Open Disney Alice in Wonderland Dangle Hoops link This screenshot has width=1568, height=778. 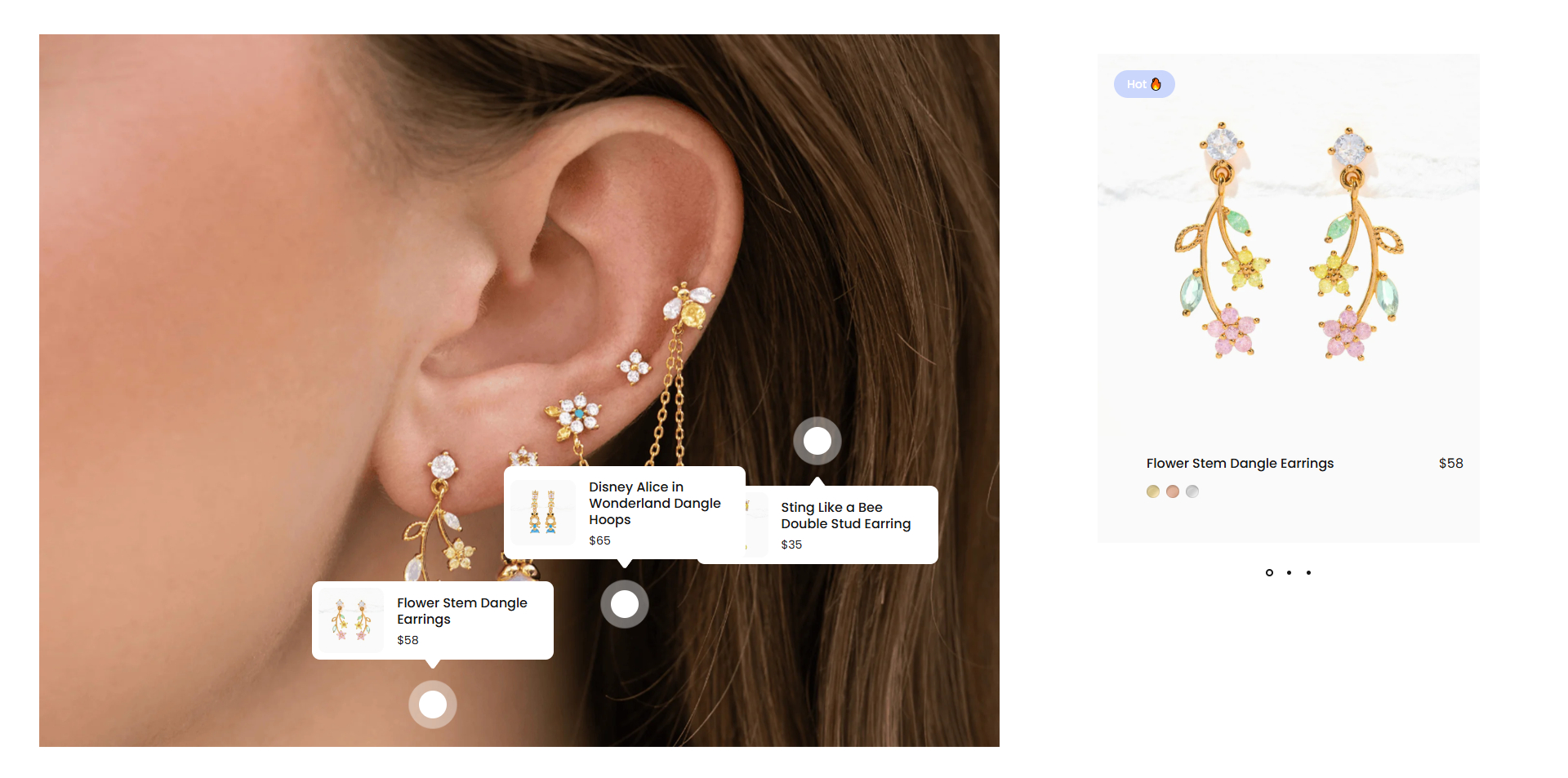tap(655, 503)
